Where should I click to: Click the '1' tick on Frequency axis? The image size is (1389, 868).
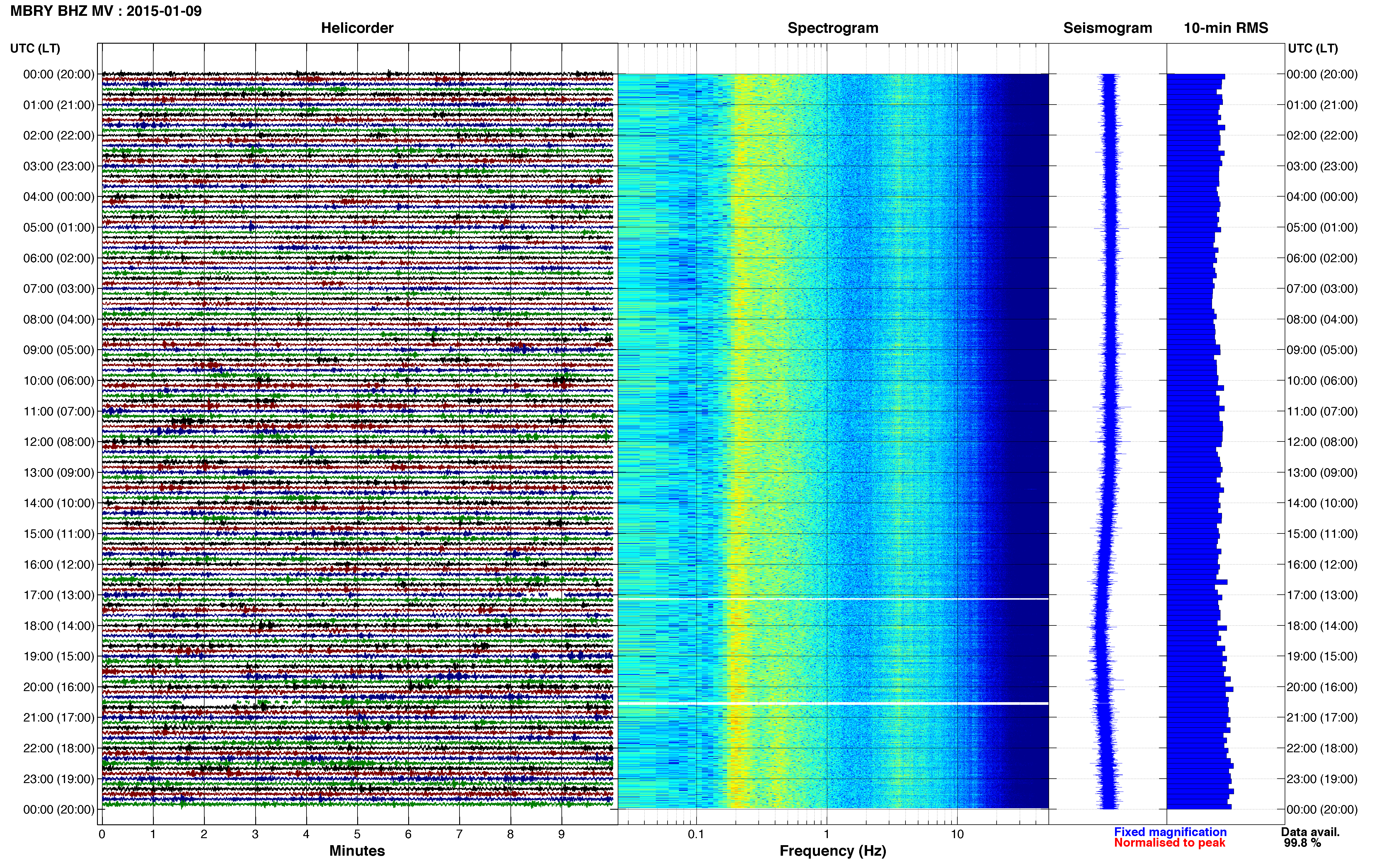(x=826, y=835)
